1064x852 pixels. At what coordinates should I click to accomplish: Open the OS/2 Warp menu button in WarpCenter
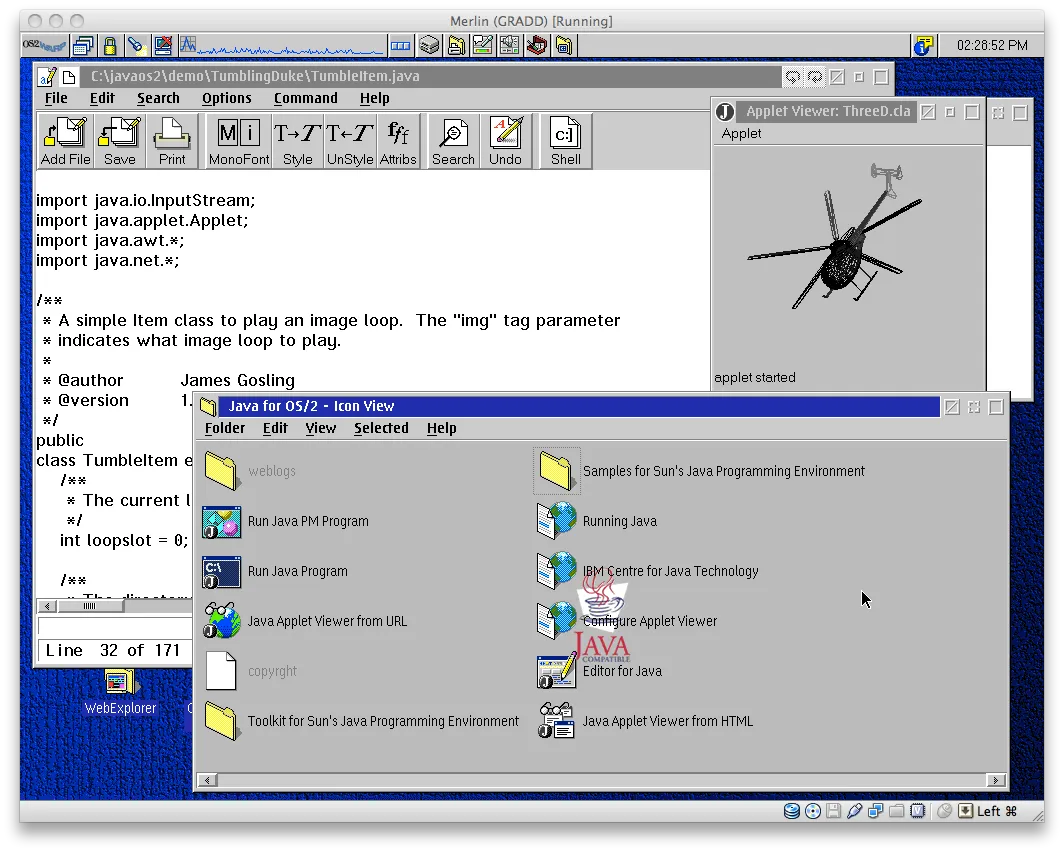(44, 45)
